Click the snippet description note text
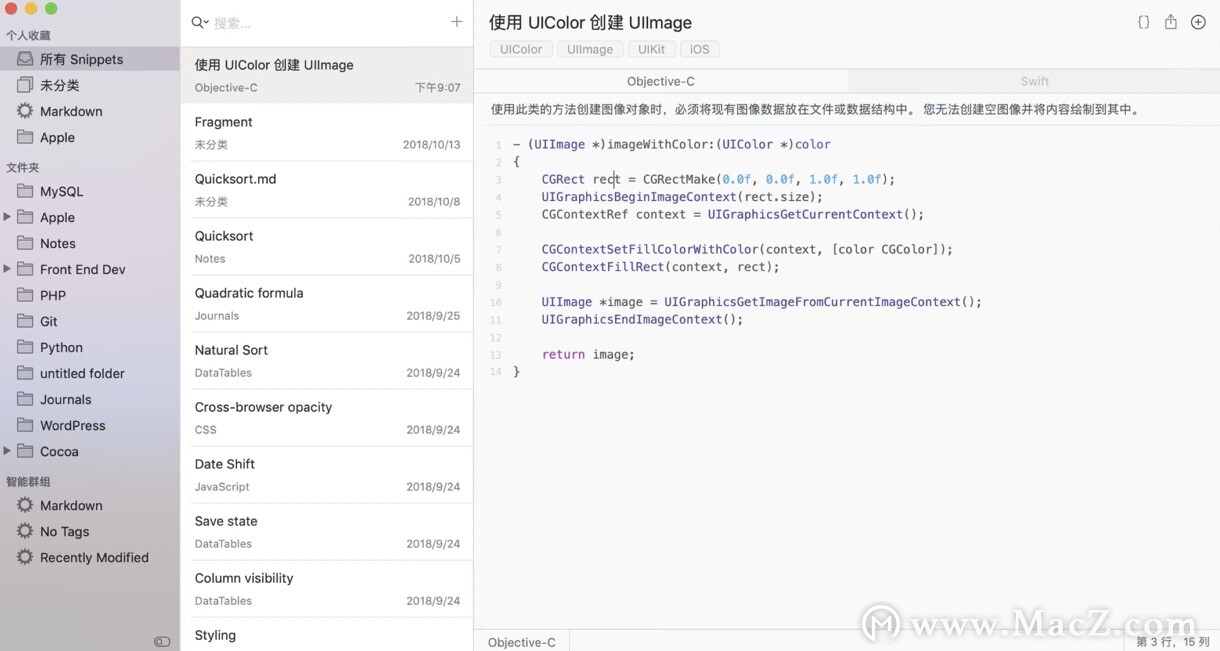Screen dimensions: 1220x651 click(815, 110)
